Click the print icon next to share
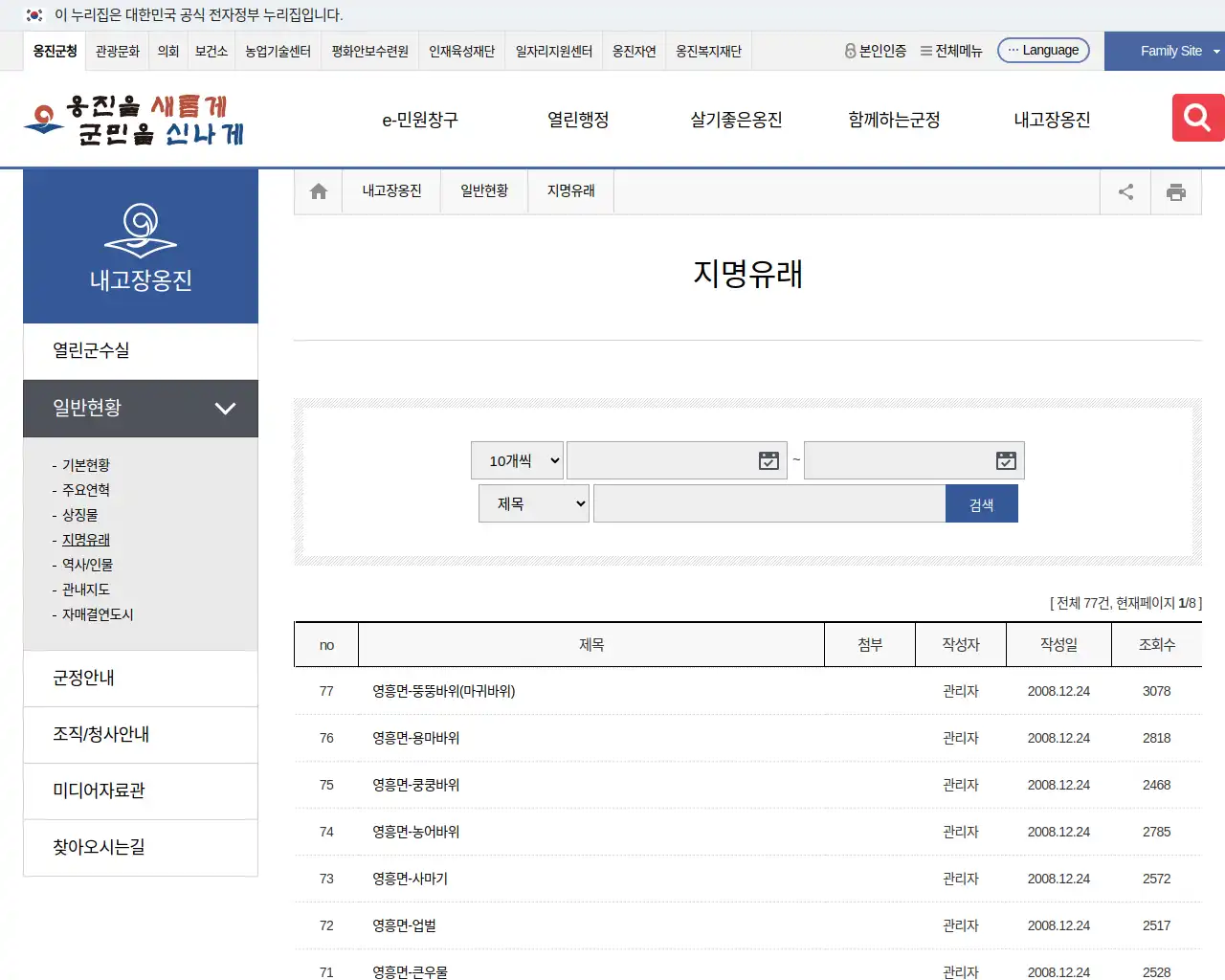Screen dimensions: 1225x980 pos(1176,190)
